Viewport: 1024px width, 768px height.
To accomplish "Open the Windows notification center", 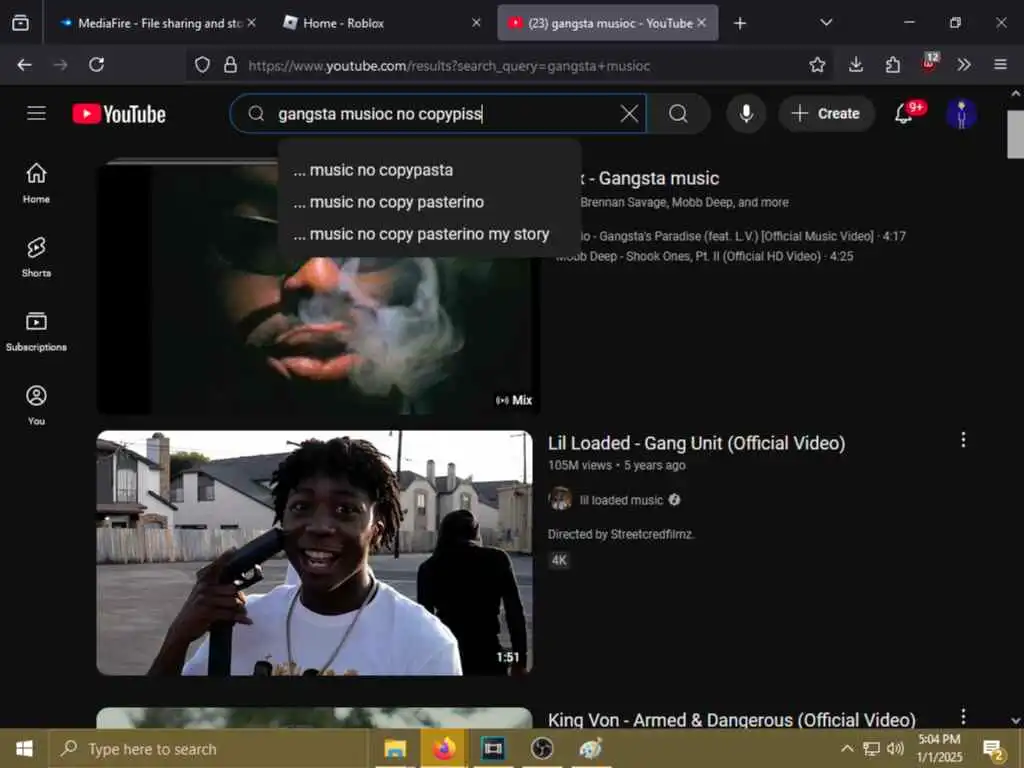I will [994, 749].
